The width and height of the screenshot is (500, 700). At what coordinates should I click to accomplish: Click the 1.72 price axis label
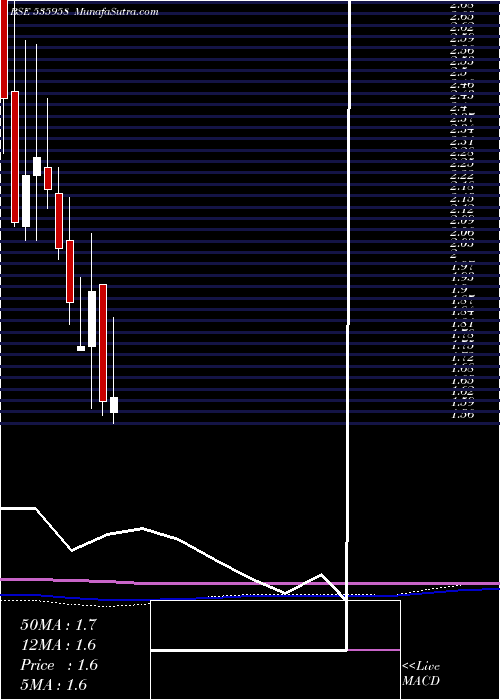point(462,358)
